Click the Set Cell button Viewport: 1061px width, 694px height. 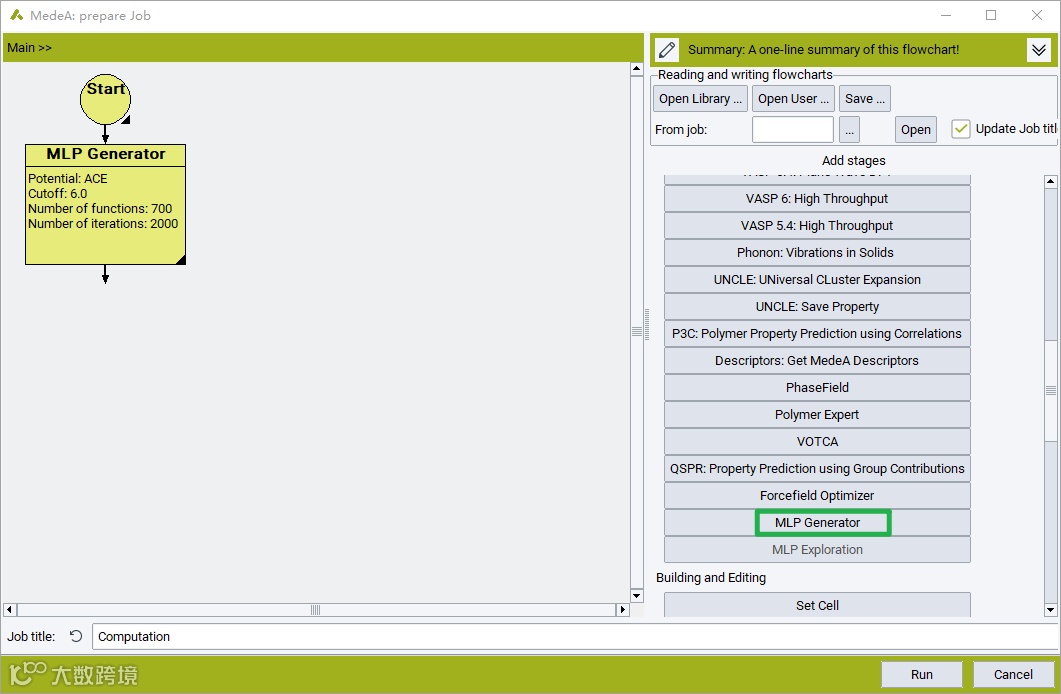[817, 605]
